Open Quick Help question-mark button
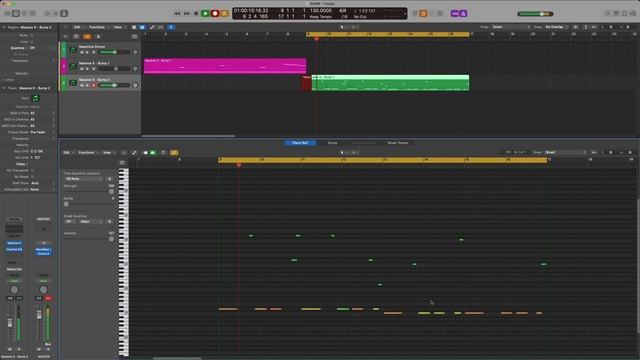 point(24,13)
